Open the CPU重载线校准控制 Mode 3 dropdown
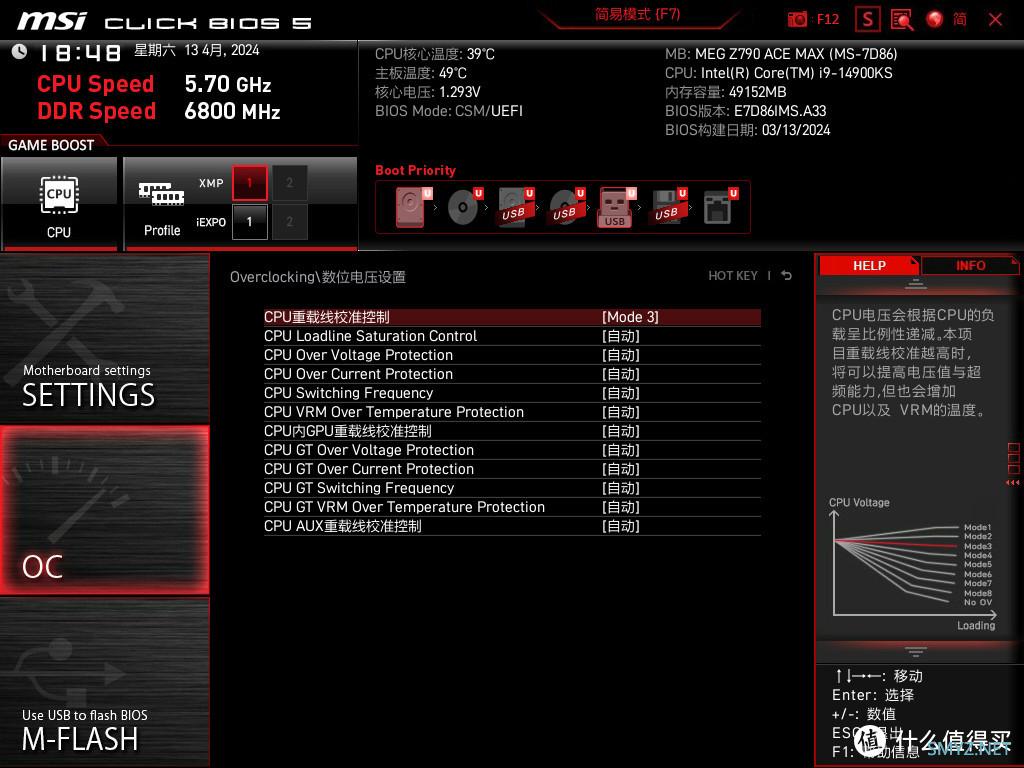 coord(630,317)
